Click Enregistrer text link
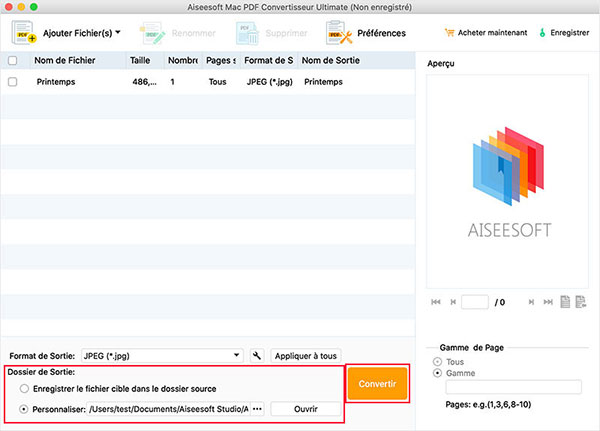The height and width of the screenshot is (431, 600). pyautogui.click(x=570, y=33)
